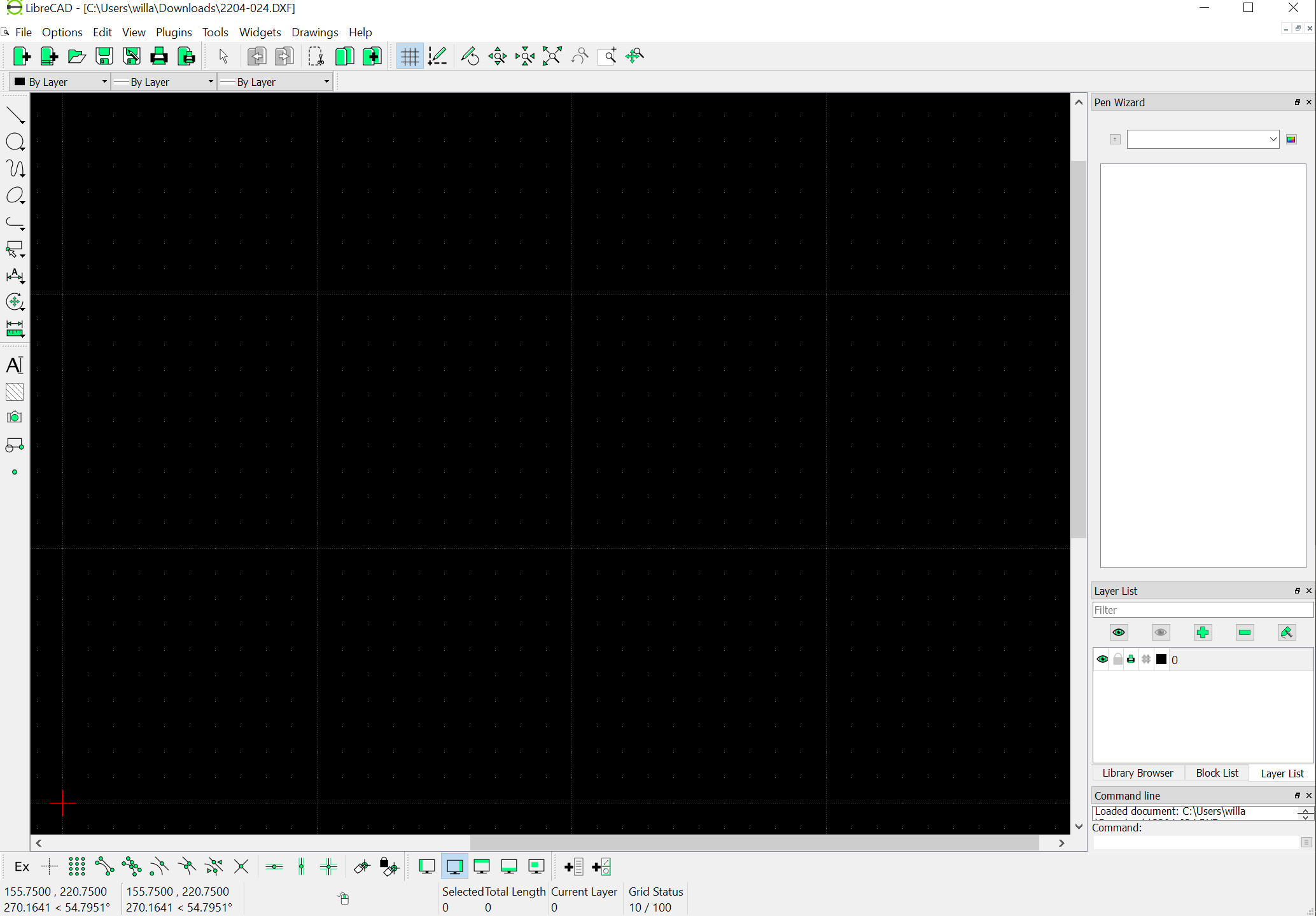Open the Widgets menu

pyautogui.click(x=260, y=32)
